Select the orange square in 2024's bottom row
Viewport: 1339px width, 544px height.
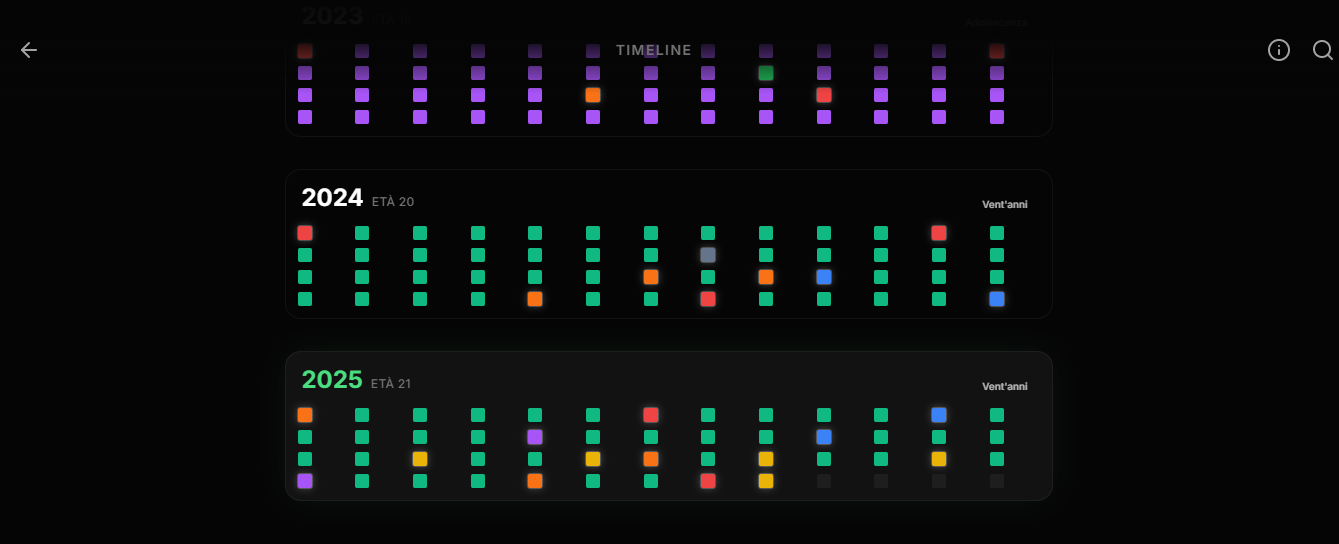(x=535, y=299)
